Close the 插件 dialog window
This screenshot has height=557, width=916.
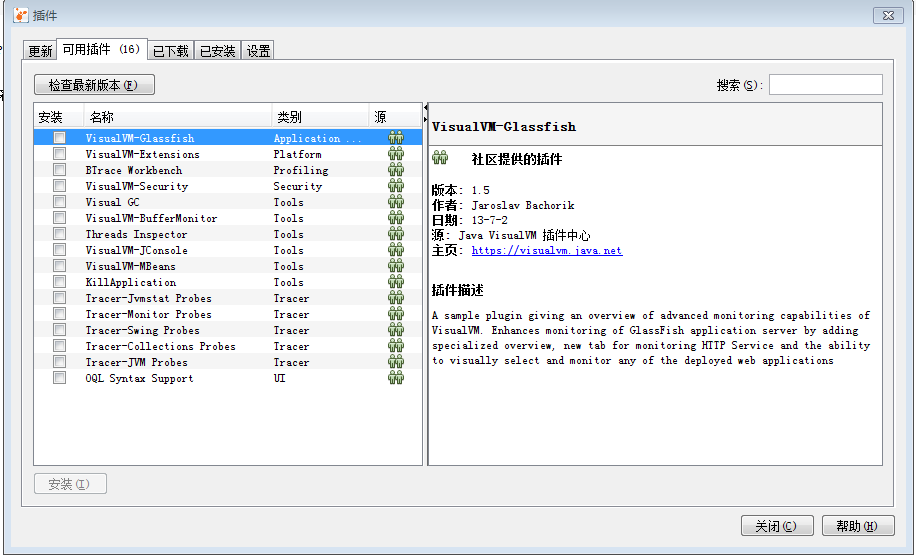coord(888,15)
